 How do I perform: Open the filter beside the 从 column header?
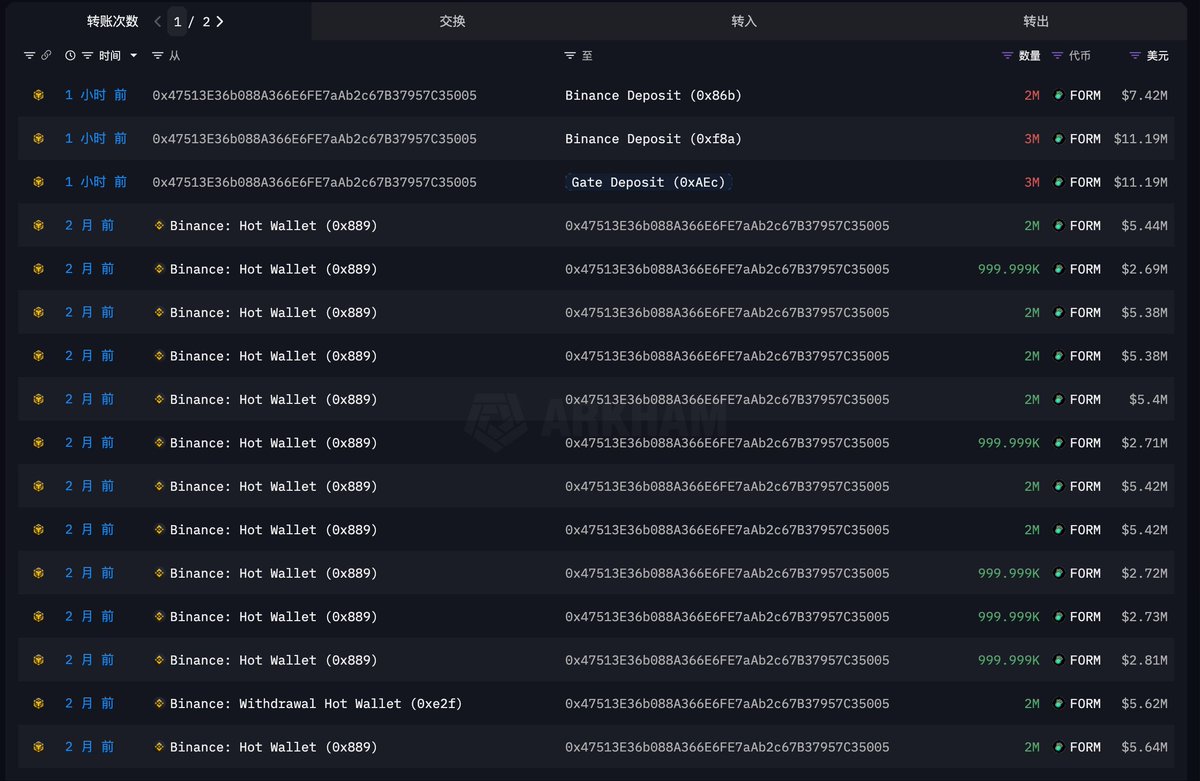click(158, 56)
